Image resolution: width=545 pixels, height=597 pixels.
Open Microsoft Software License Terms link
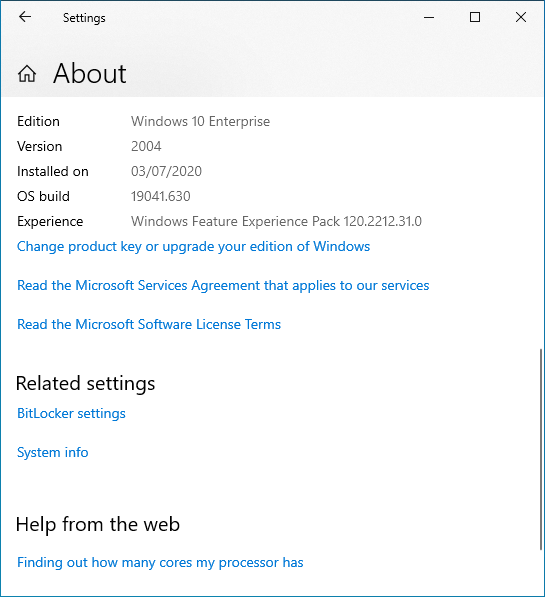pos(149,324)
